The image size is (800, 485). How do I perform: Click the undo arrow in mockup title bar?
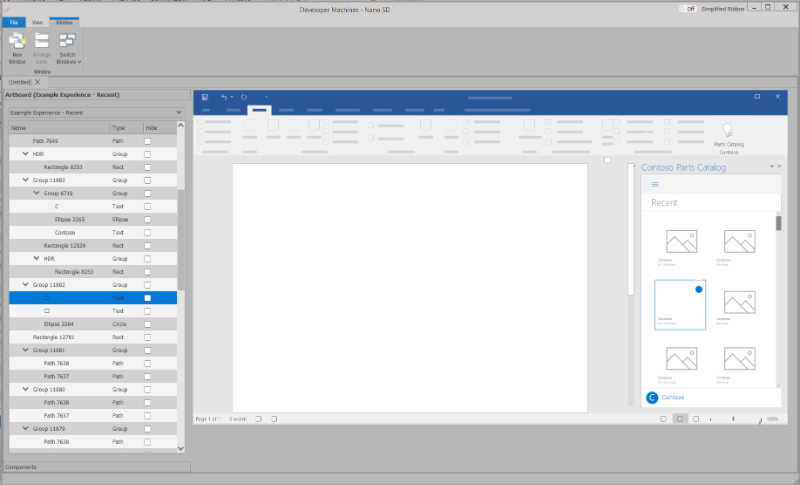click(224, 97)
